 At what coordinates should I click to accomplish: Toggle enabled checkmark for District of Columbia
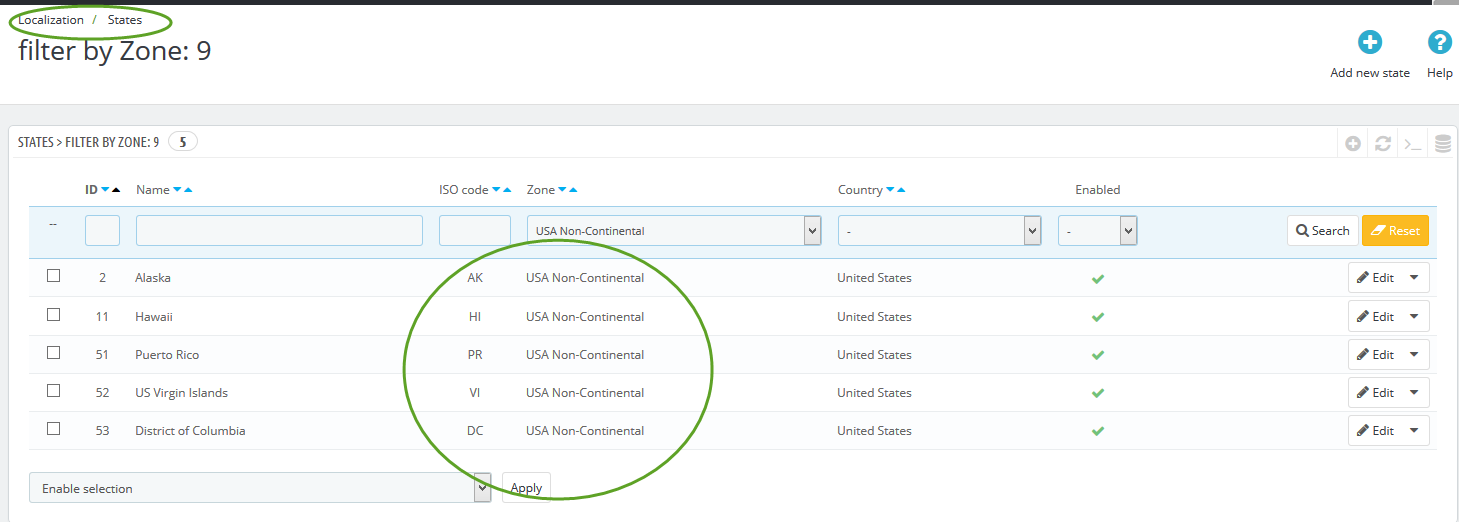[x=1098, y=431]
